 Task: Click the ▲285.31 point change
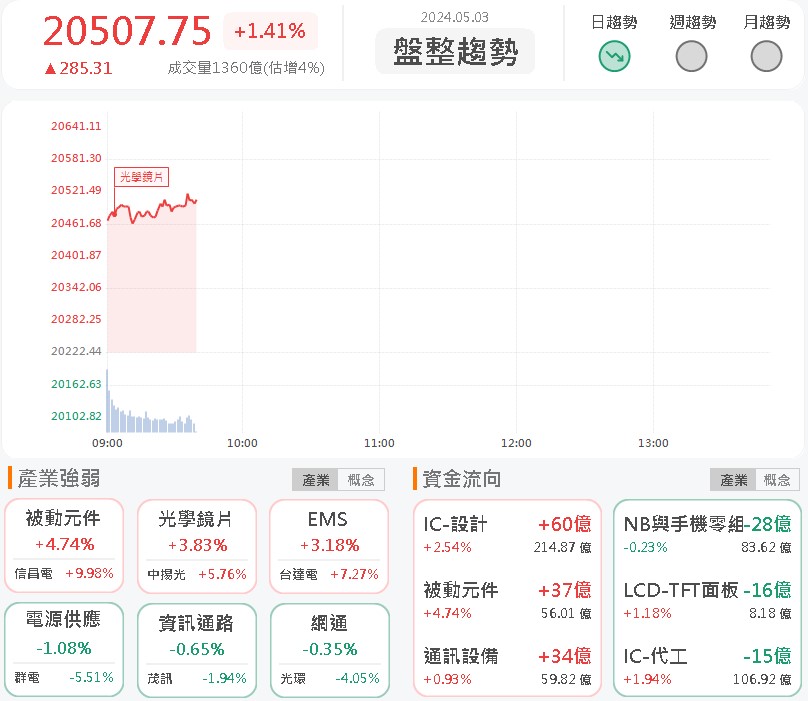coord(78,68)
